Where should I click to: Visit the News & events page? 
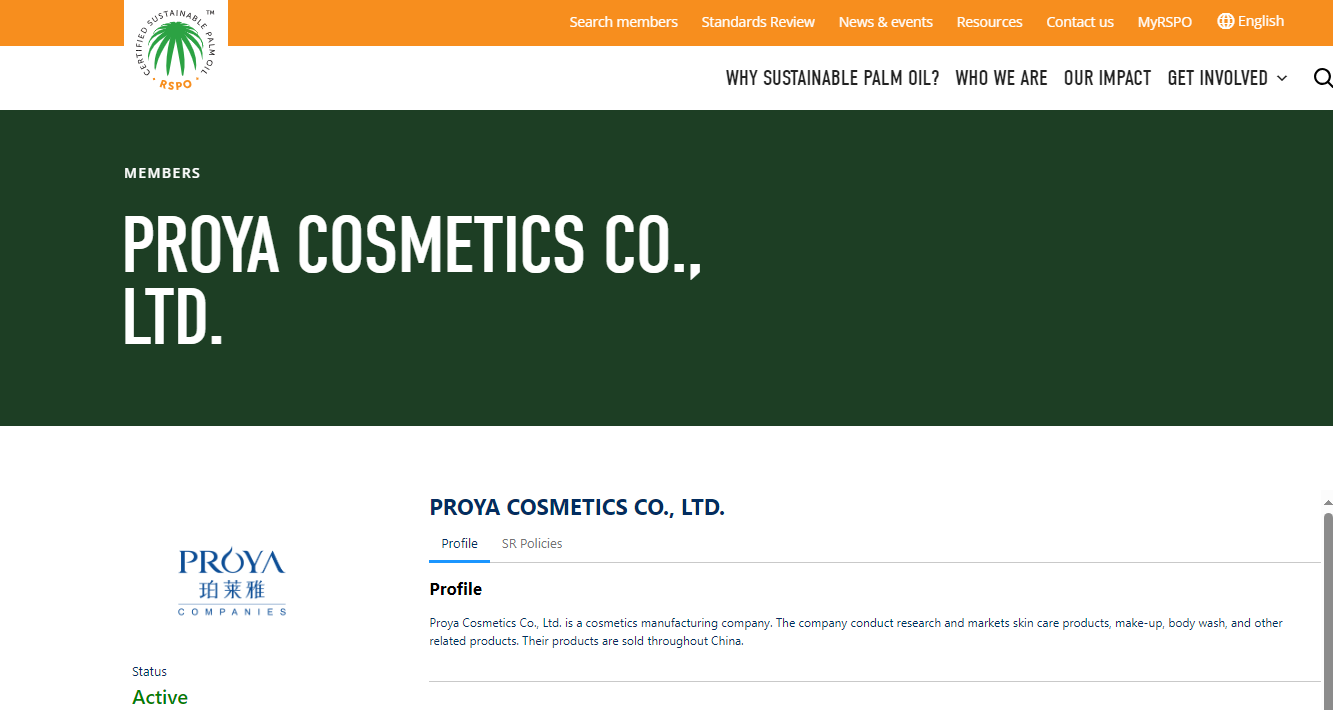click(x=885, y=22)
